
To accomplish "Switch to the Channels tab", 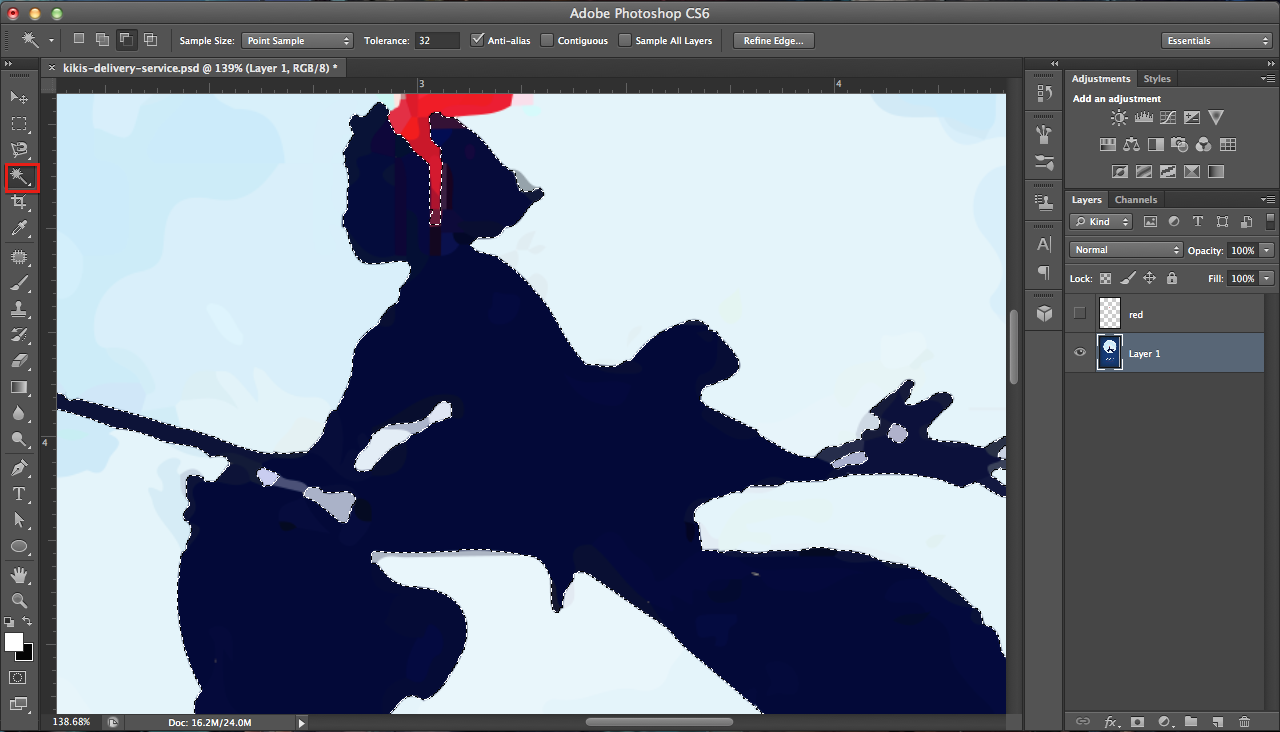I will (x=1136, y=200).
